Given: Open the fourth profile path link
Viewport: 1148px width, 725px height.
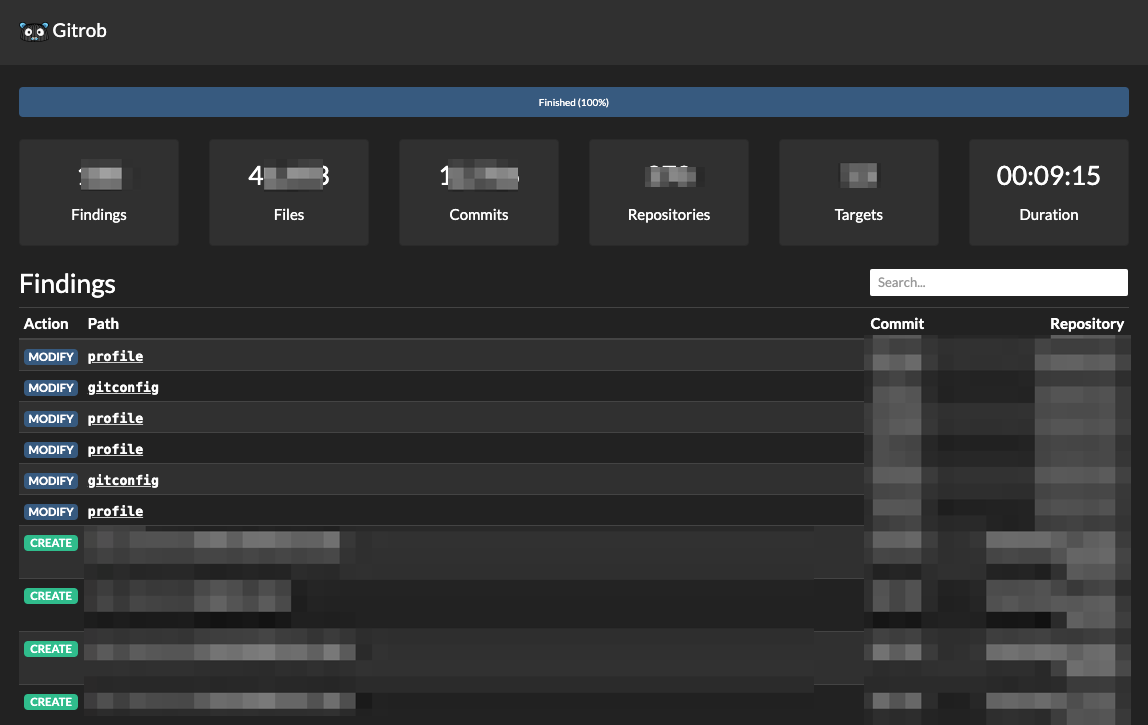Looking at the screenshot, I should [x=116, y=512].
